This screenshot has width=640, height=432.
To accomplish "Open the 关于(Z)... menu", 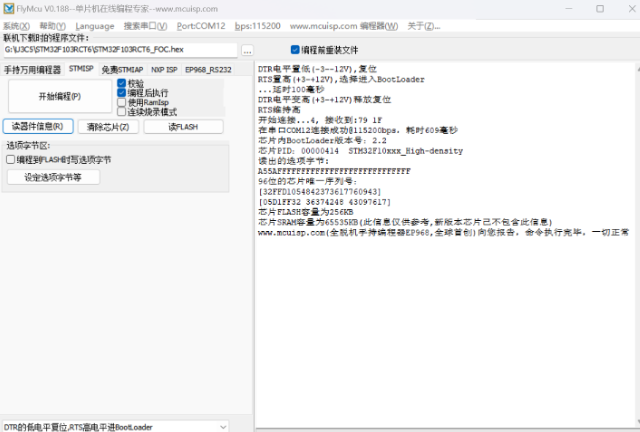I will pyautogui.click(x=424, y=26).
